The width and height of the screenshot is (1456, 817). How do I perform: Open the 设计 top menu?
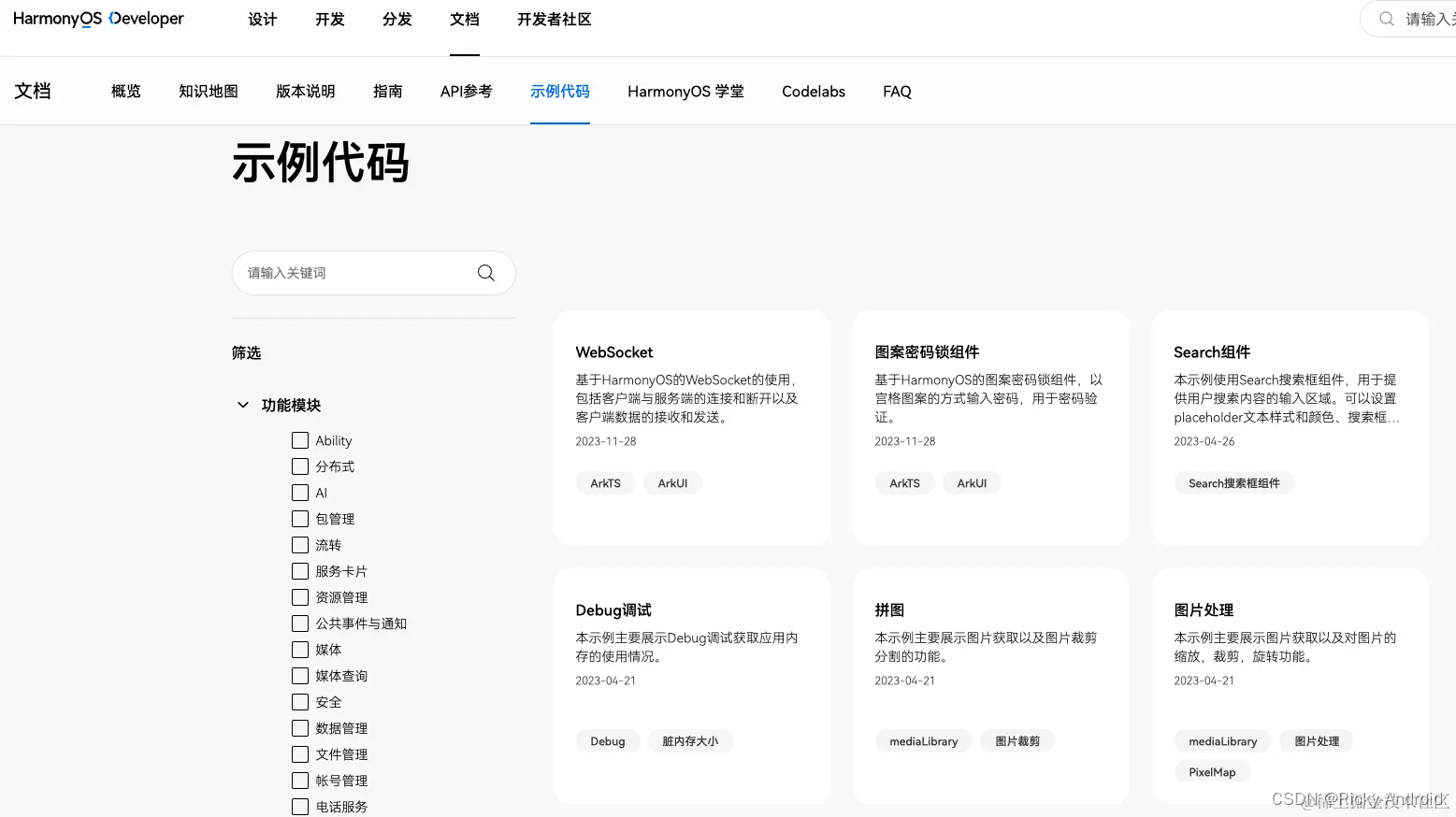click(263, 20)
